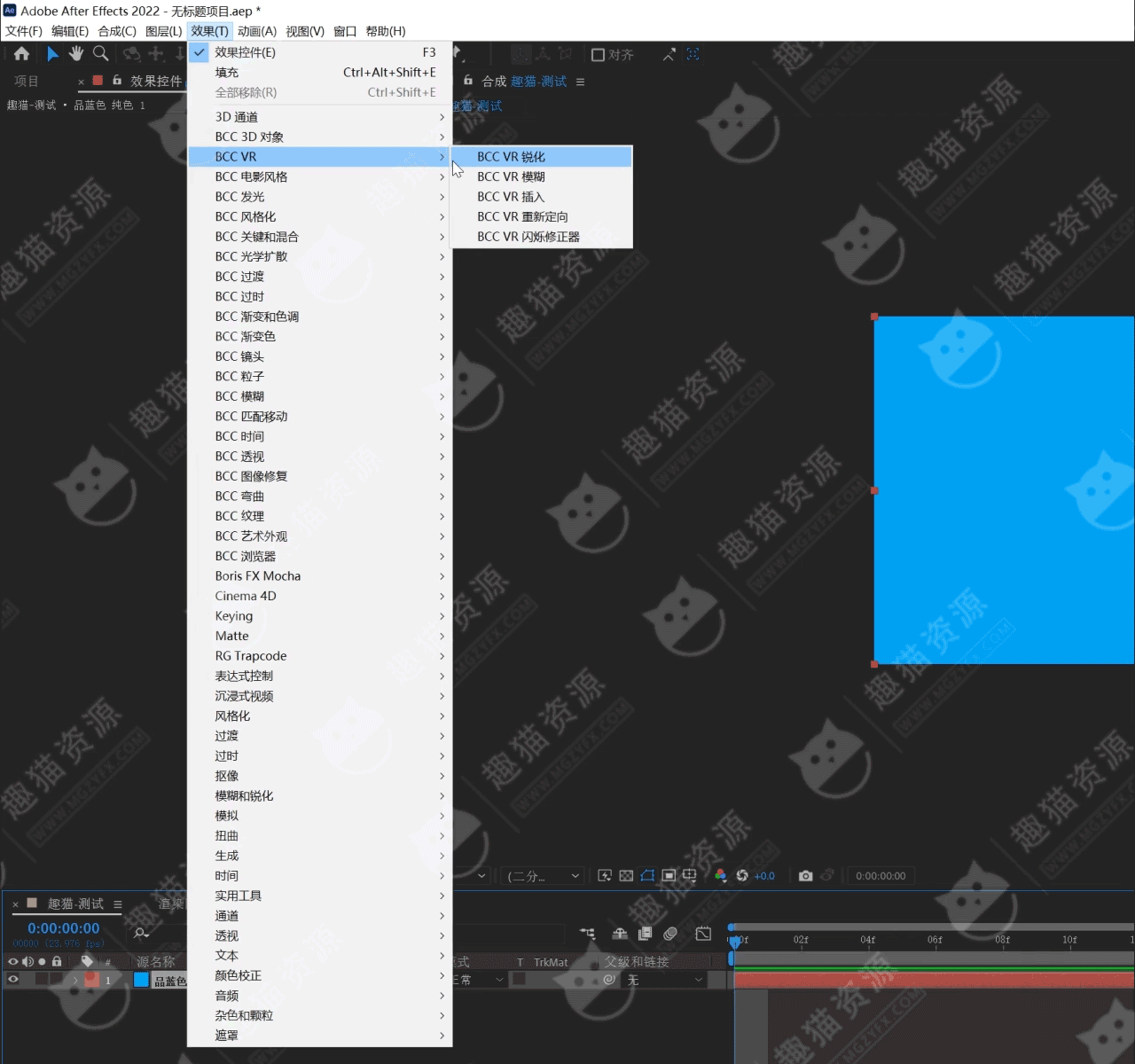Open the timeline panel menu icon
The height and width of the screenshot is (1064, 1135).
click(x=118, y=904)
